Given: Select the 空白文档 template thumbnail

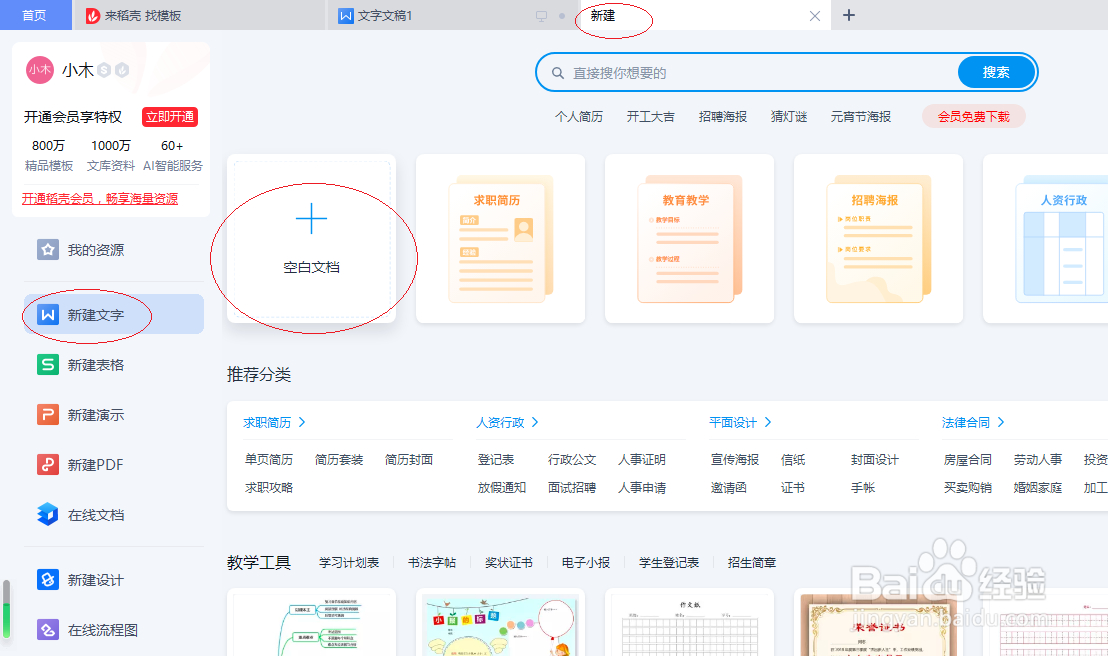Looking at the screenshot, I should coord(312,239).
